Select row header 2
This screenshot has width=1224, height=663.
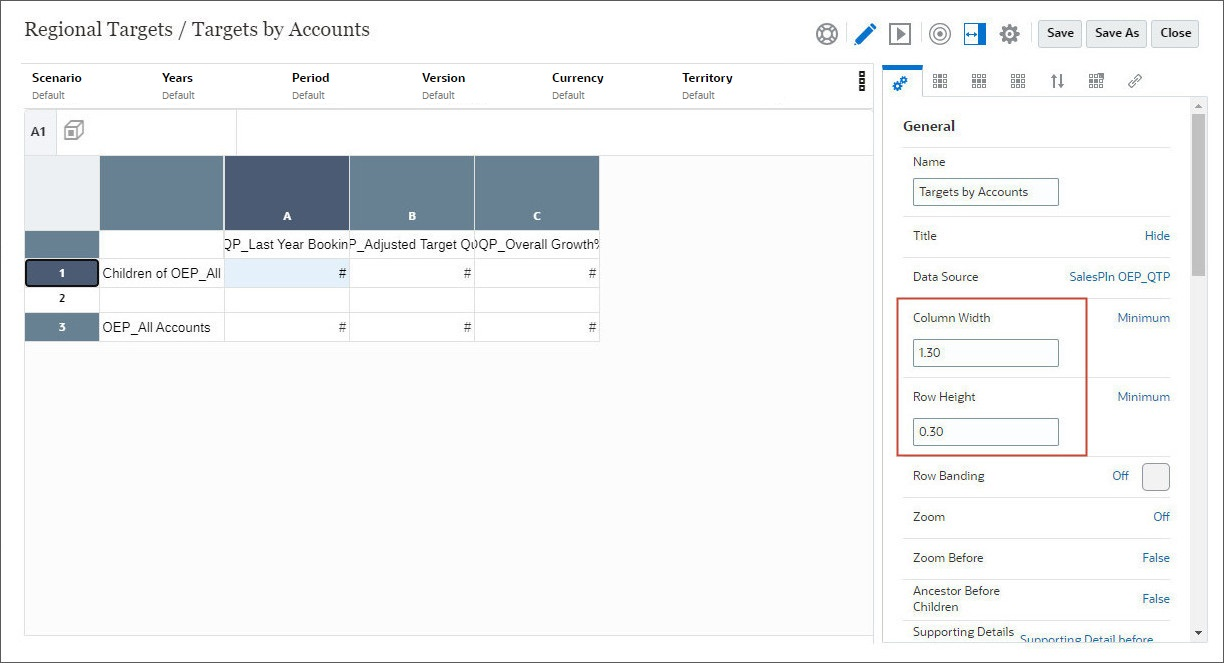pyautogui.click(x=62, y=299)
